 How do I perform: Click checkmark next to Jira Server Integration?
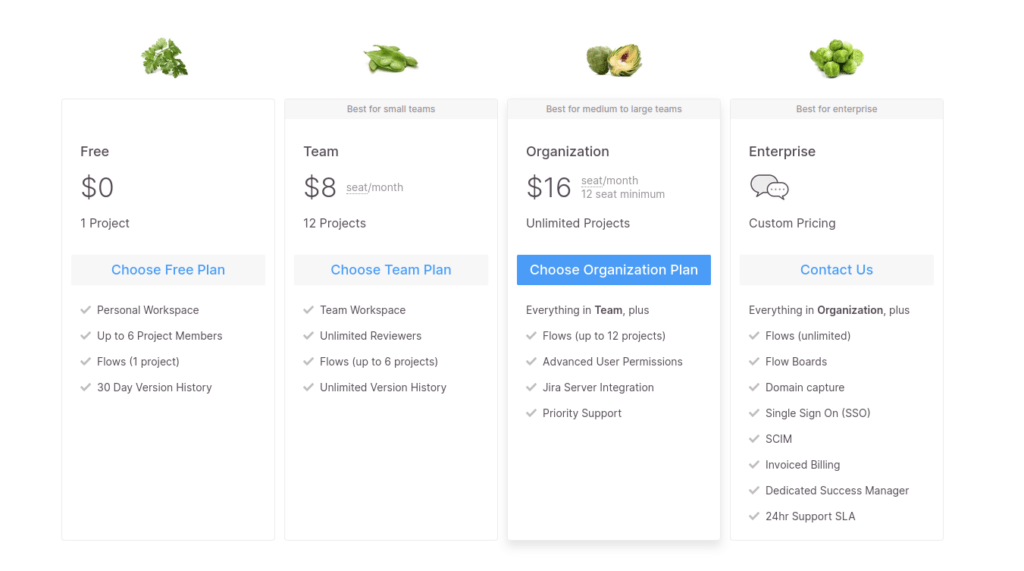pyautogui.click(x=531, y=387)
